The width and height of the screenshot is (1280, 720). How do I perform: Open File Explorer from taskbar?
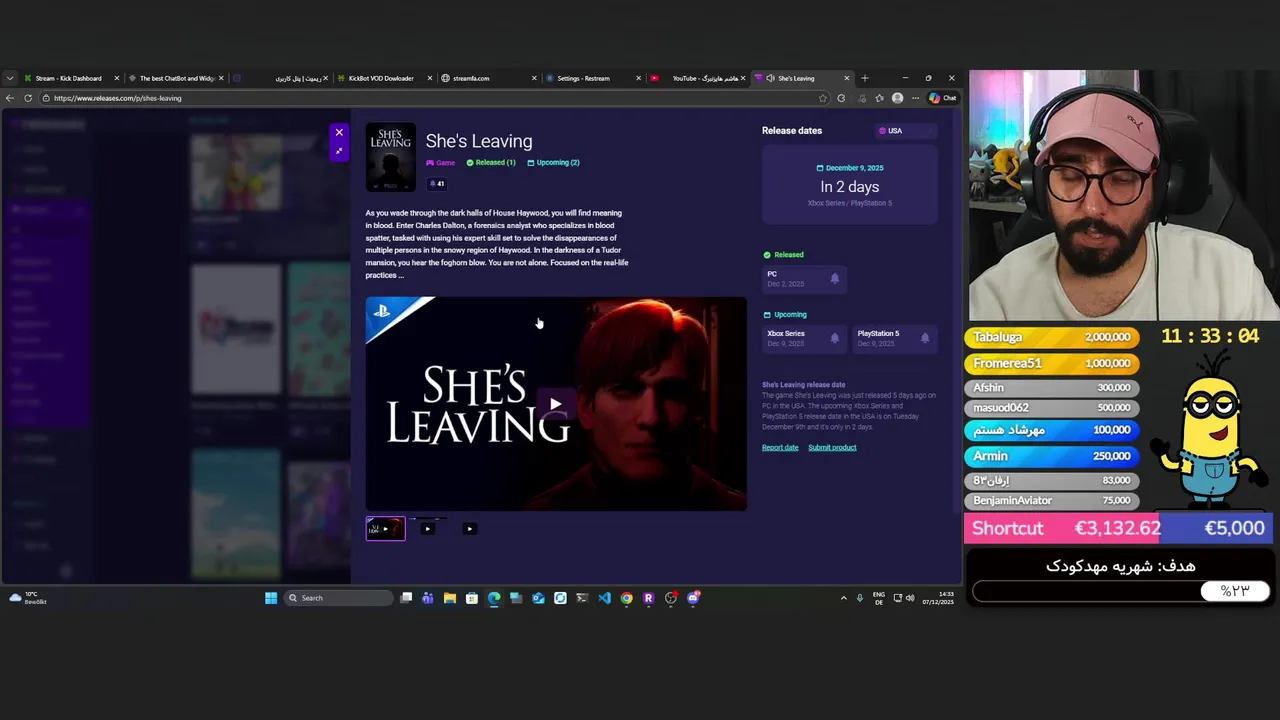pos(450,598)
